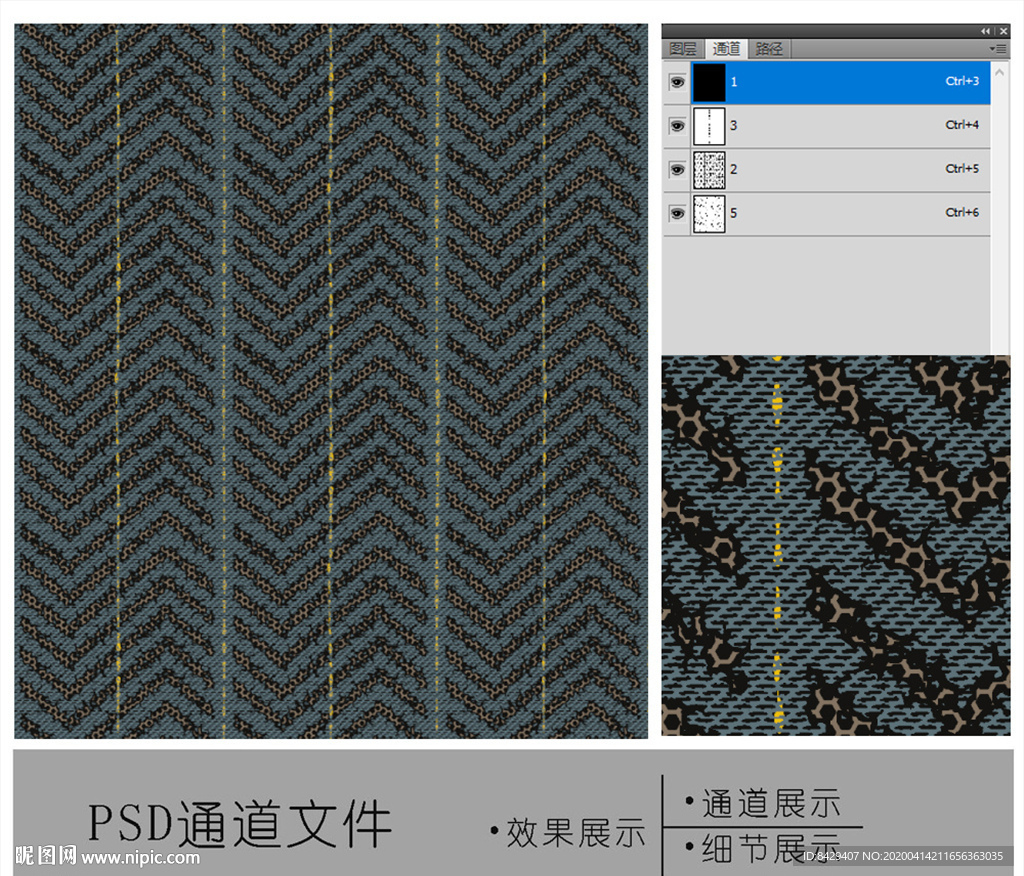Click the thumbnail of channel 5
Viewport: 1024px width, 876px height.
709,214
